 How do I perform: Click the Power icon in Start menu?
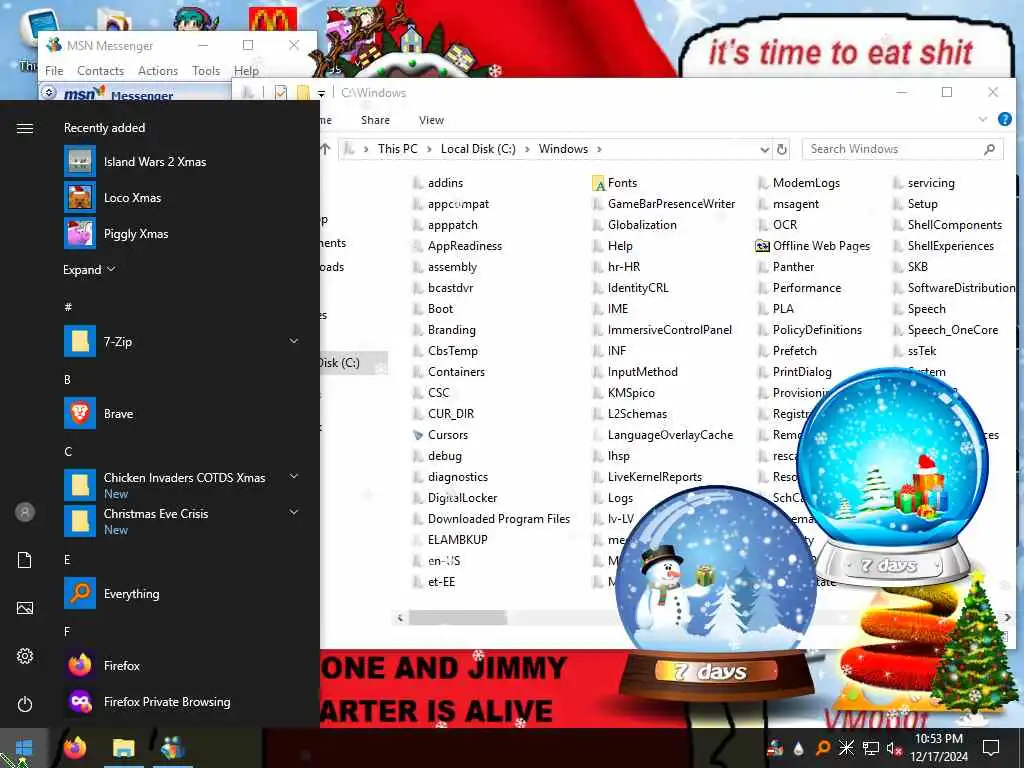click(x=25, y=704)
